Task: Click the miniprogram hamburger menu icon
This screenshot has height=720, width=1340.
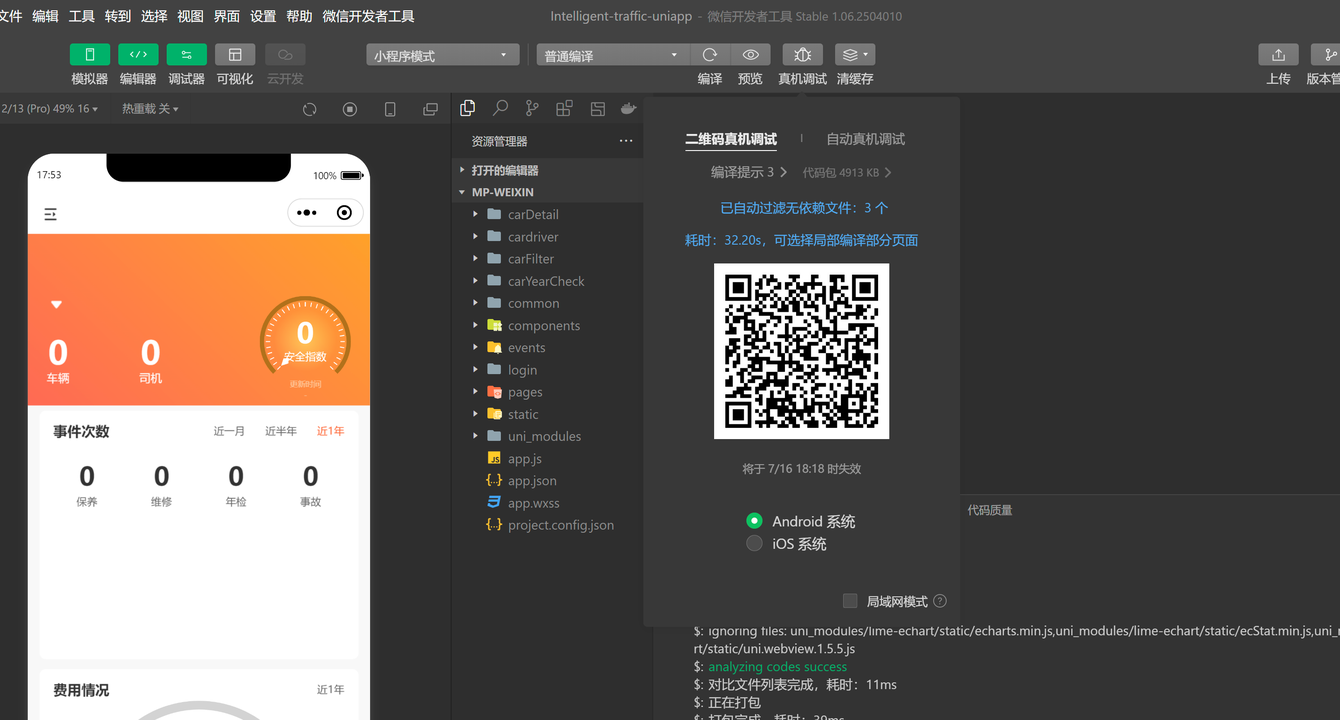Action: click(50, 214)
